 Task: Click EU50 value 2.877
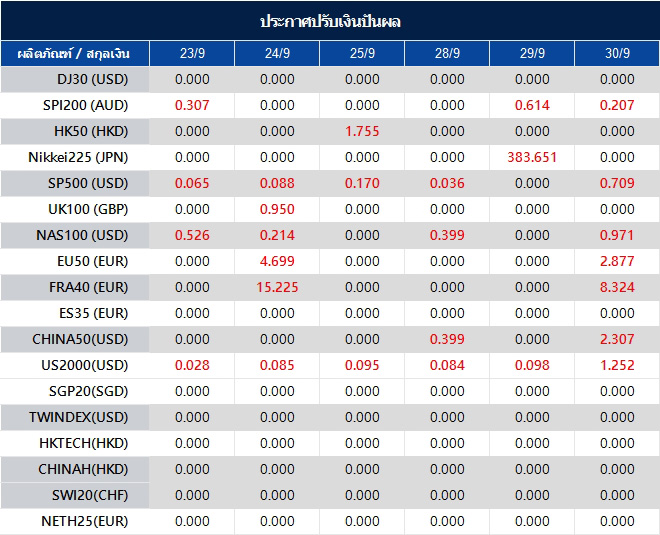pos(617,261)
